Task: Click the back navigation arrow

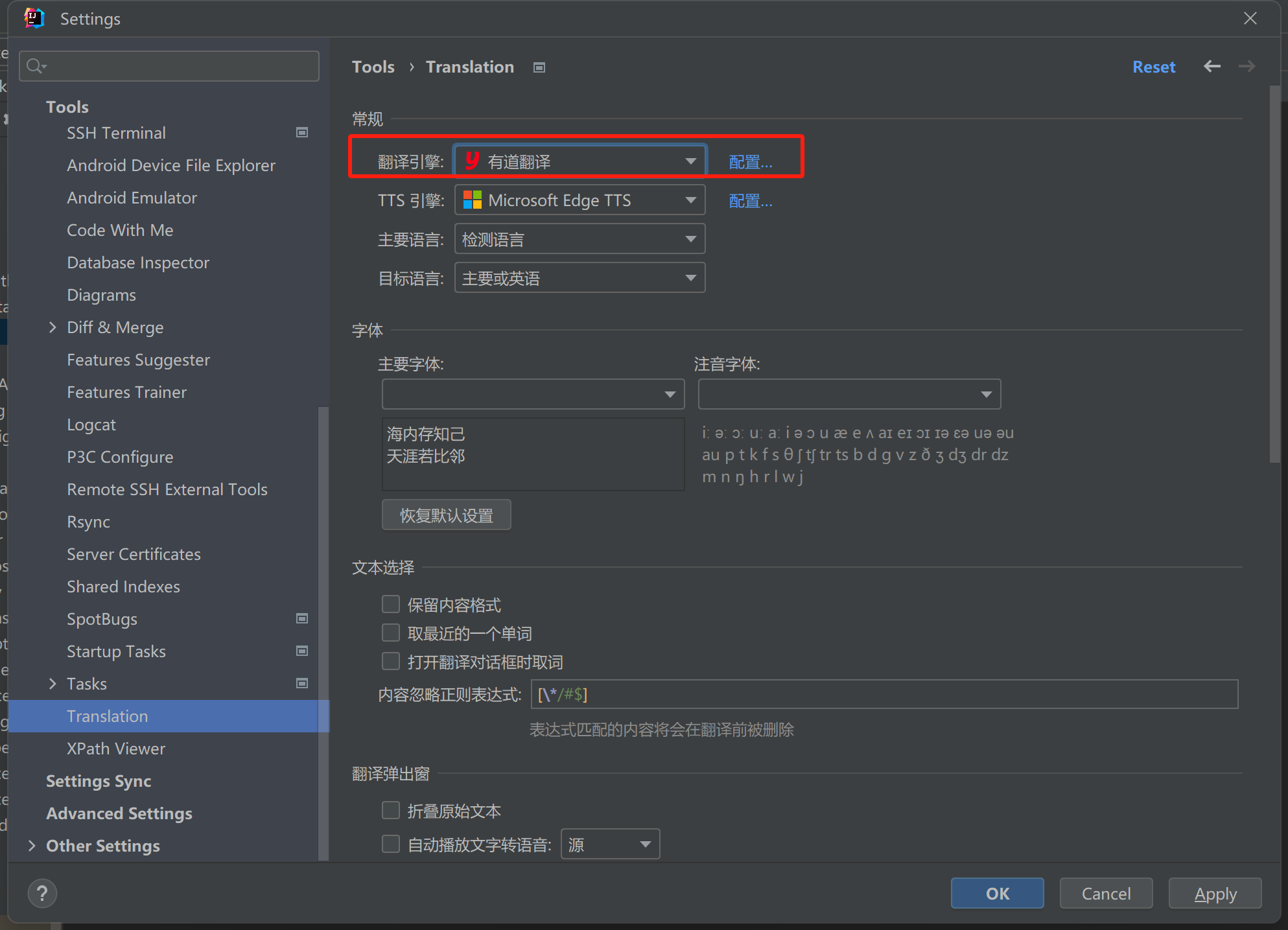Action: pos(1212,67)
